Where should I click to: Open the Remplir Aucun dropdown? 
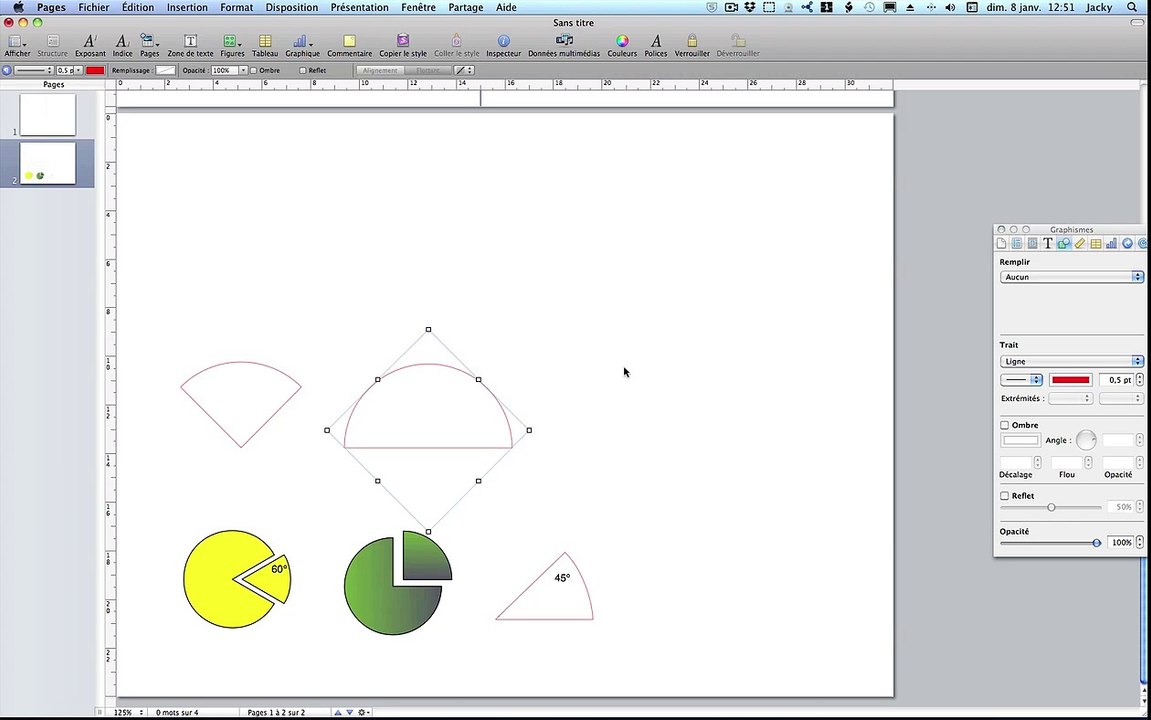[x=1072, y=277]
